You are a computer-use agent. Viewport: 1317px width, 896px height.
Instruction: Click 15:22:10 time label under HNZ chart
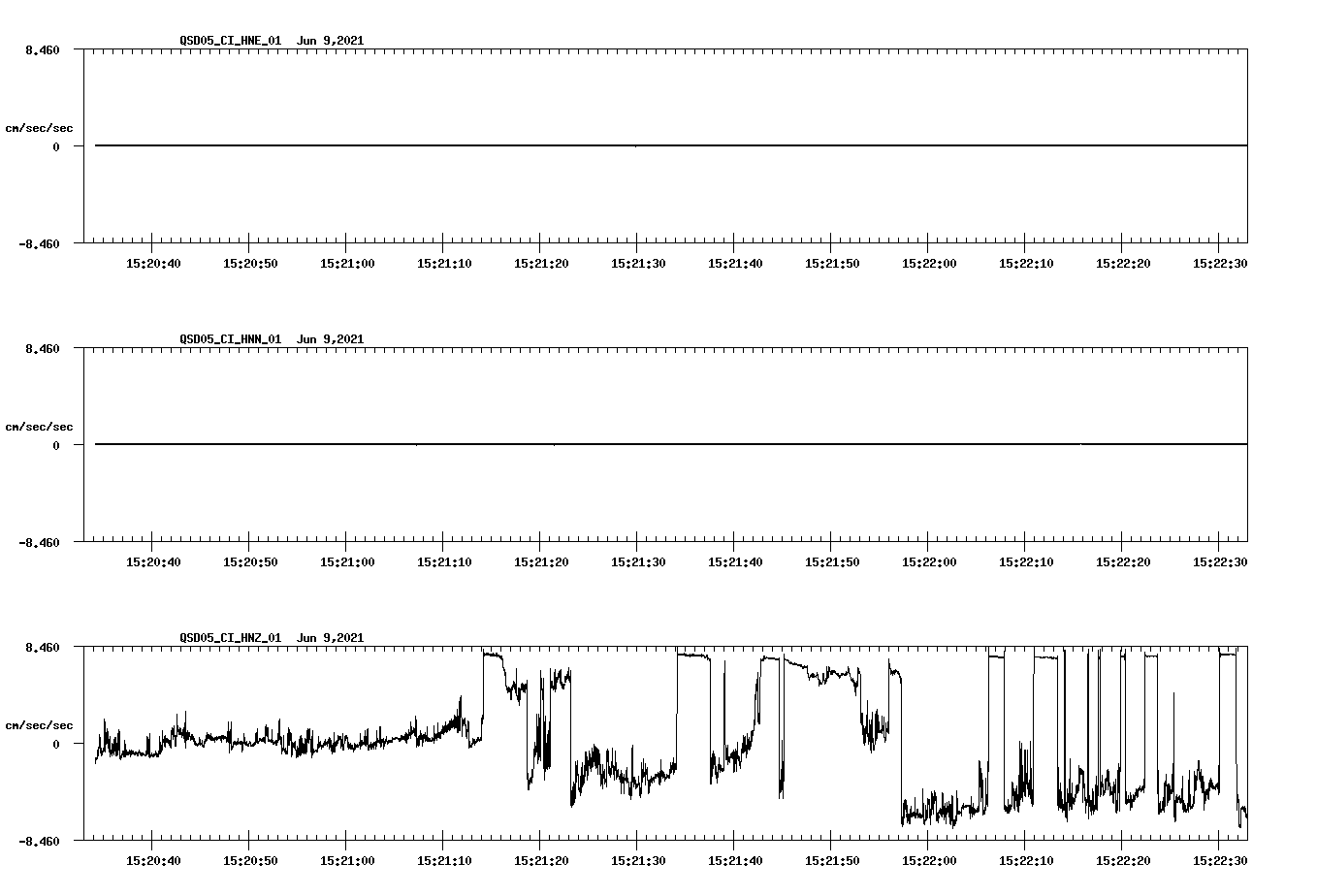click(x=1026, y=860)
